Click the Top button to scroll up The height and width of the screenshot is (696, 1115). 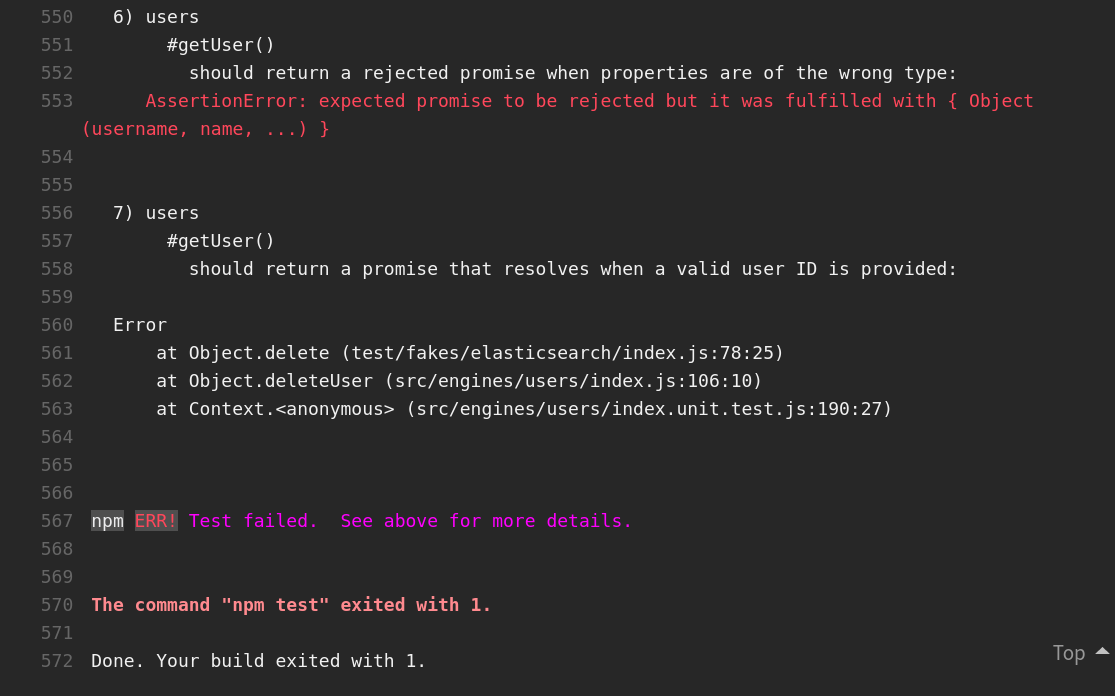(1069, 653)
